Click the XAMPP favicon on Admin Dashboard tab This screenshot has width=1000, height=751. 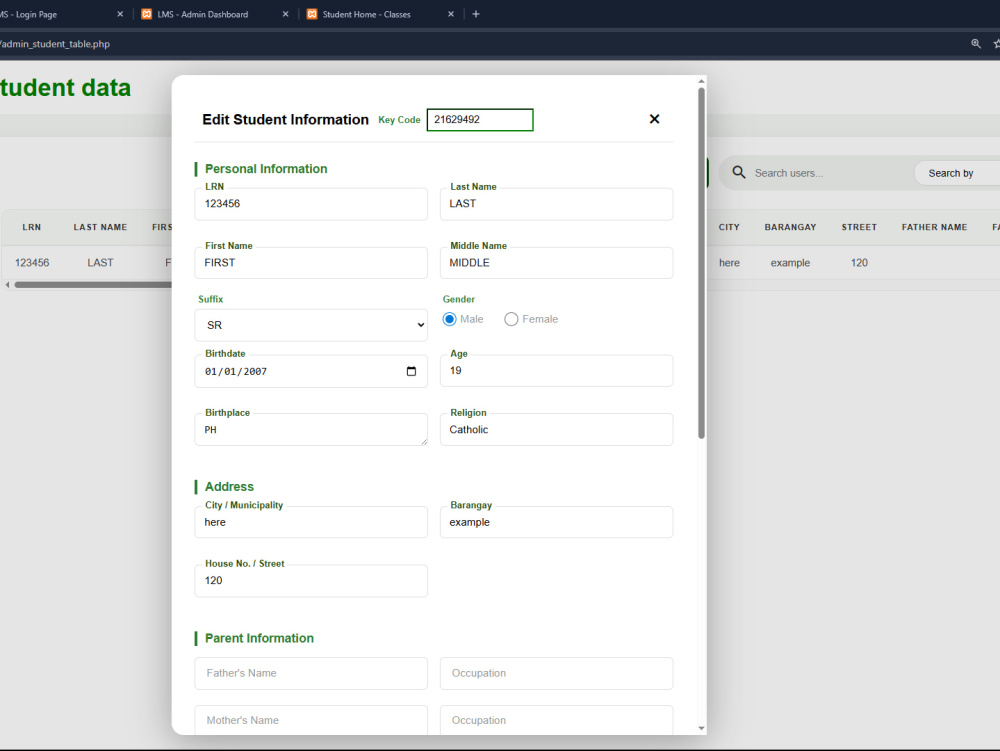click(147, 14)
